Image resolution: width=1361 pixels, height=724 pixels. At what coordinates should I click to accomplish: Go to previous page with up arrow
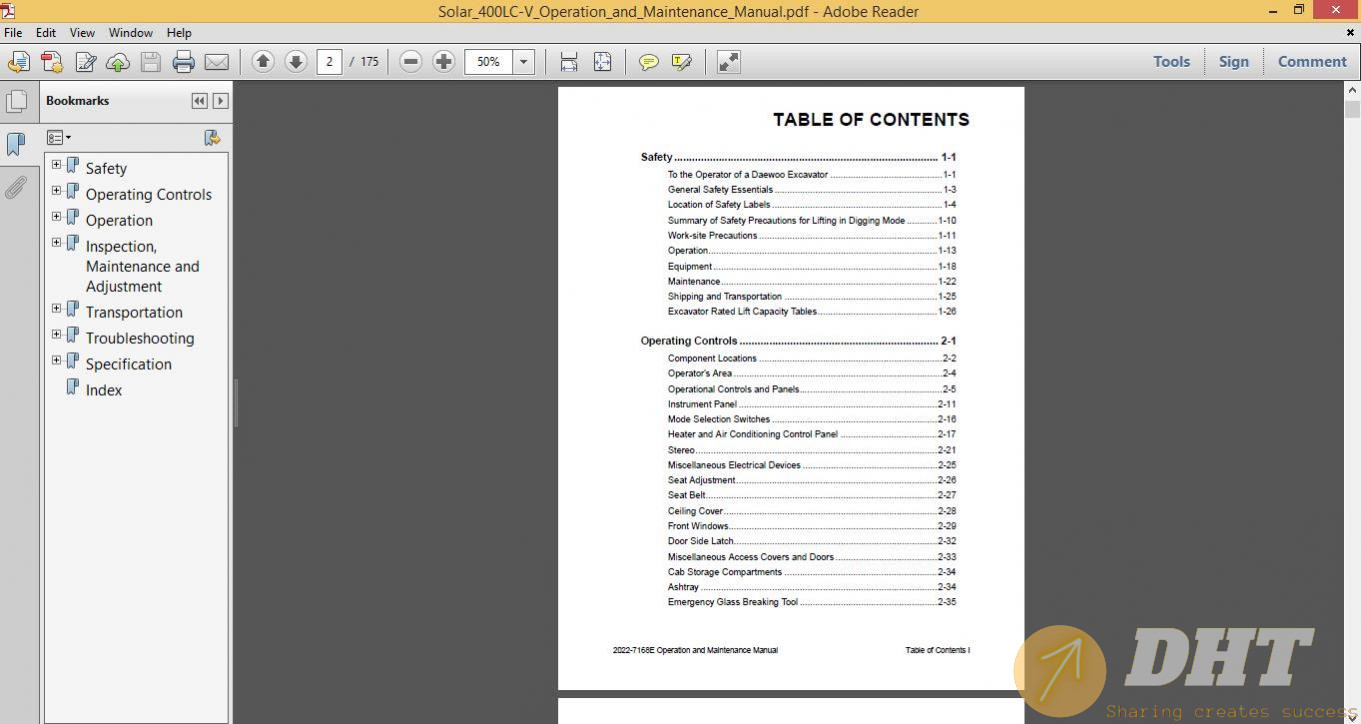[x=263, y=62]
